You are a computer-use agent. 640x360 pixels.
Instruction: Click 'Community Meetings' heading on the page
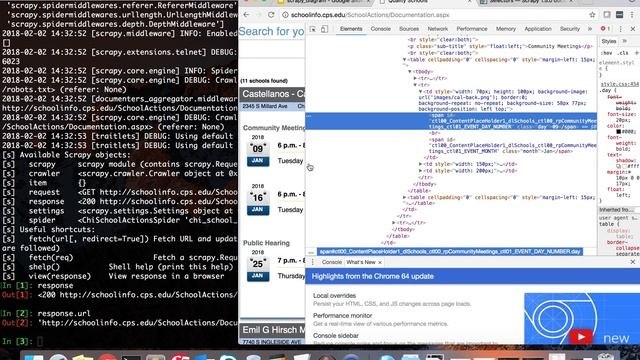pos(274,128)
